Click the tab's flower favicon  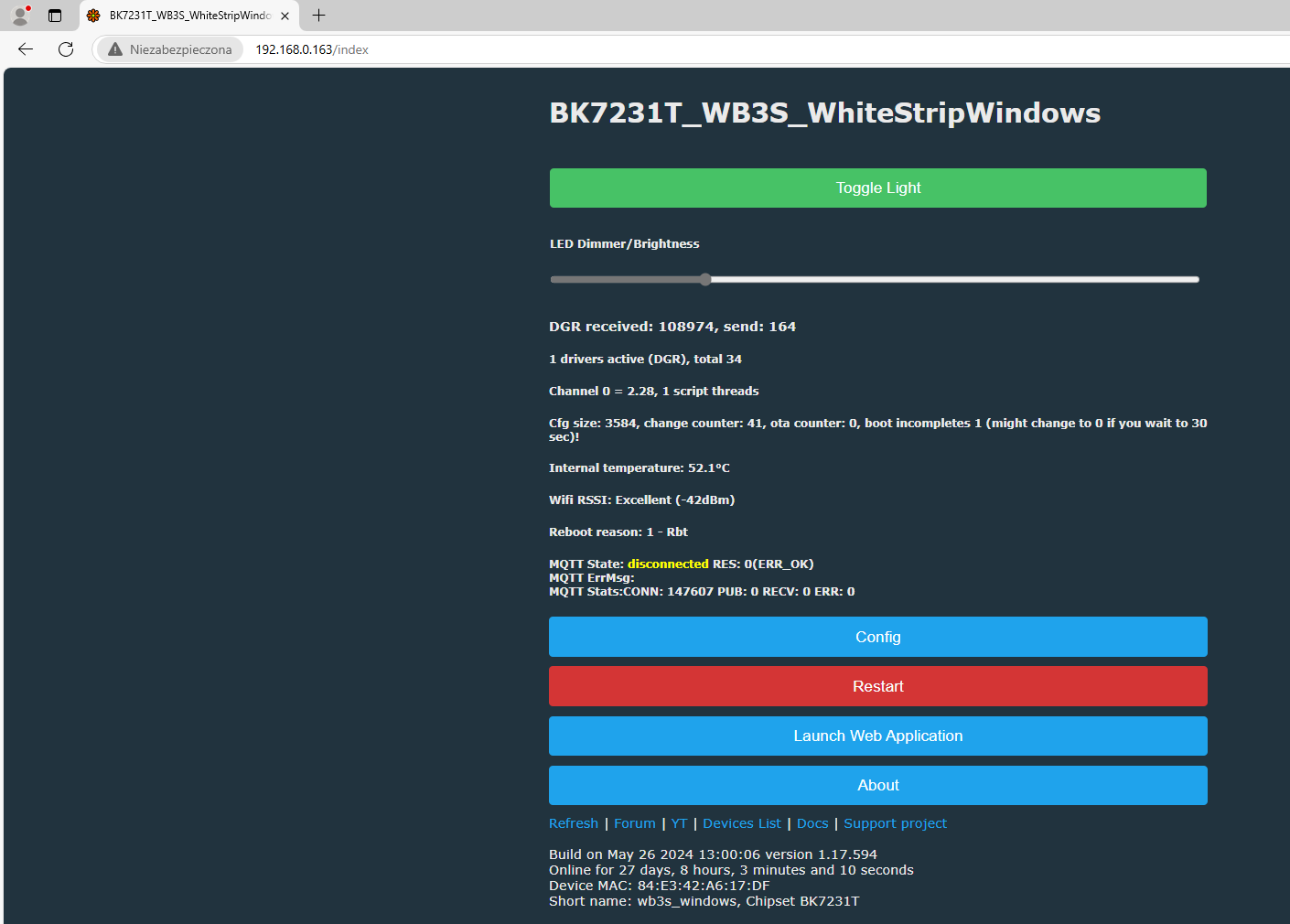93,16
